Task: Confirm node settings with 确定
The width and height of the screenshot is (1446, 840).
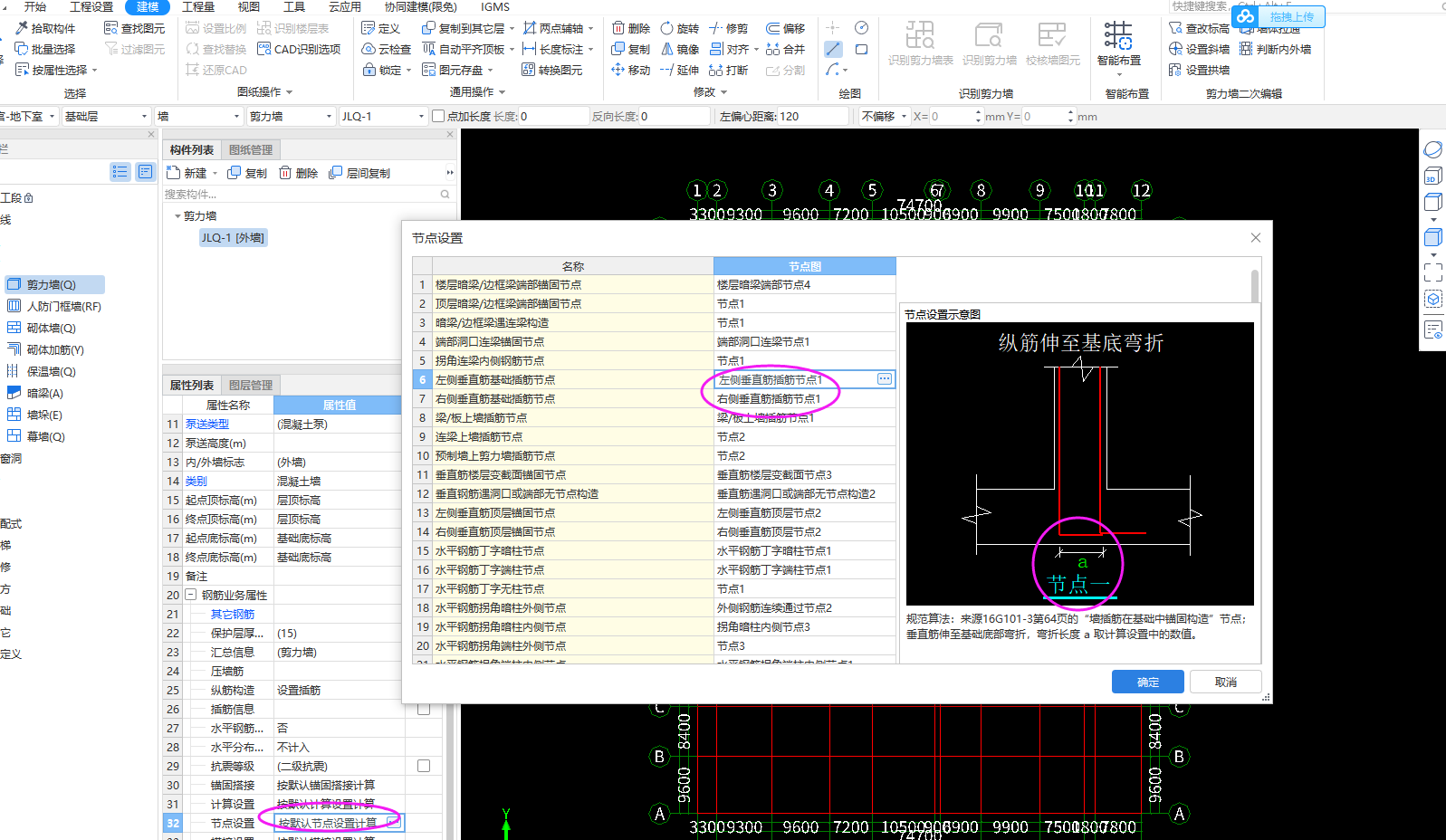Action: coord(1148,682)
